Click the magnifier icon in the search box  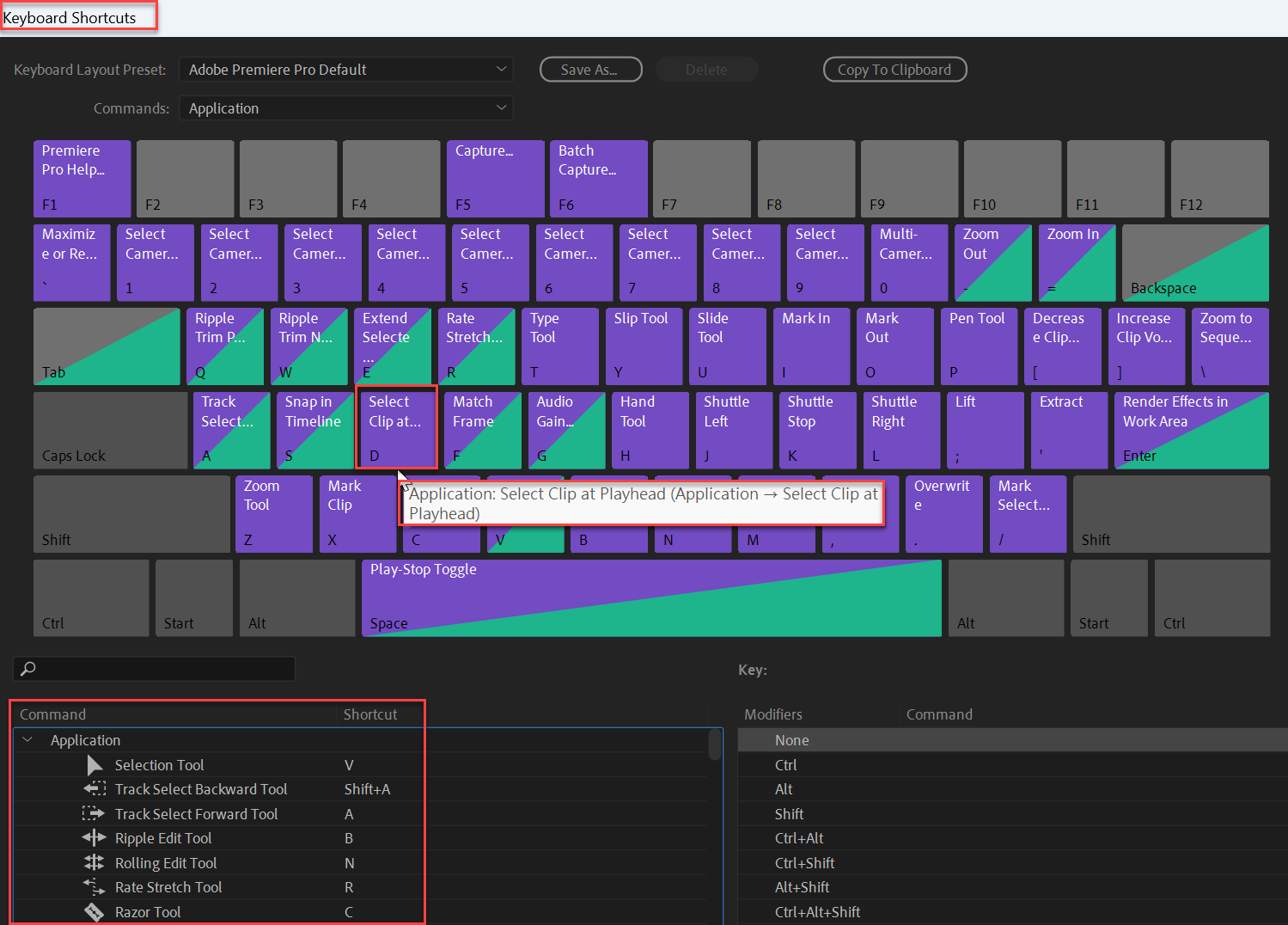tap(28, 669)
